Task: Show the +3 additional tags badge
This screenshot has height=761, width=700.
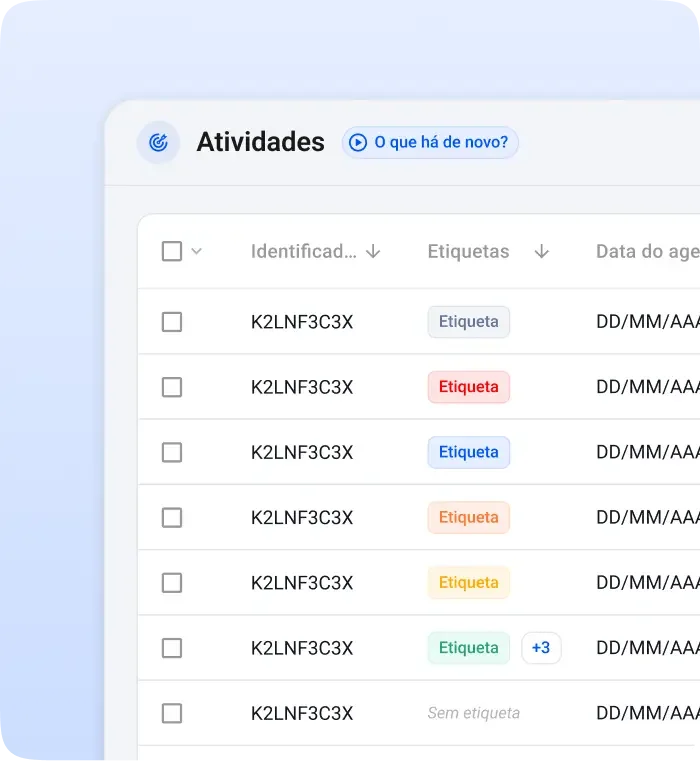Action: click(x=541, y=648)
